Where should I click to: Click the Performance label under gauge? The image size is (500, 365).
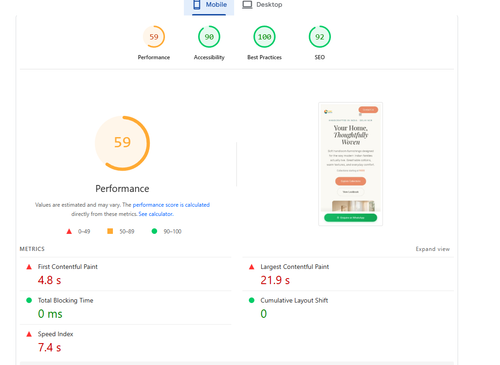tap(154, 57)
